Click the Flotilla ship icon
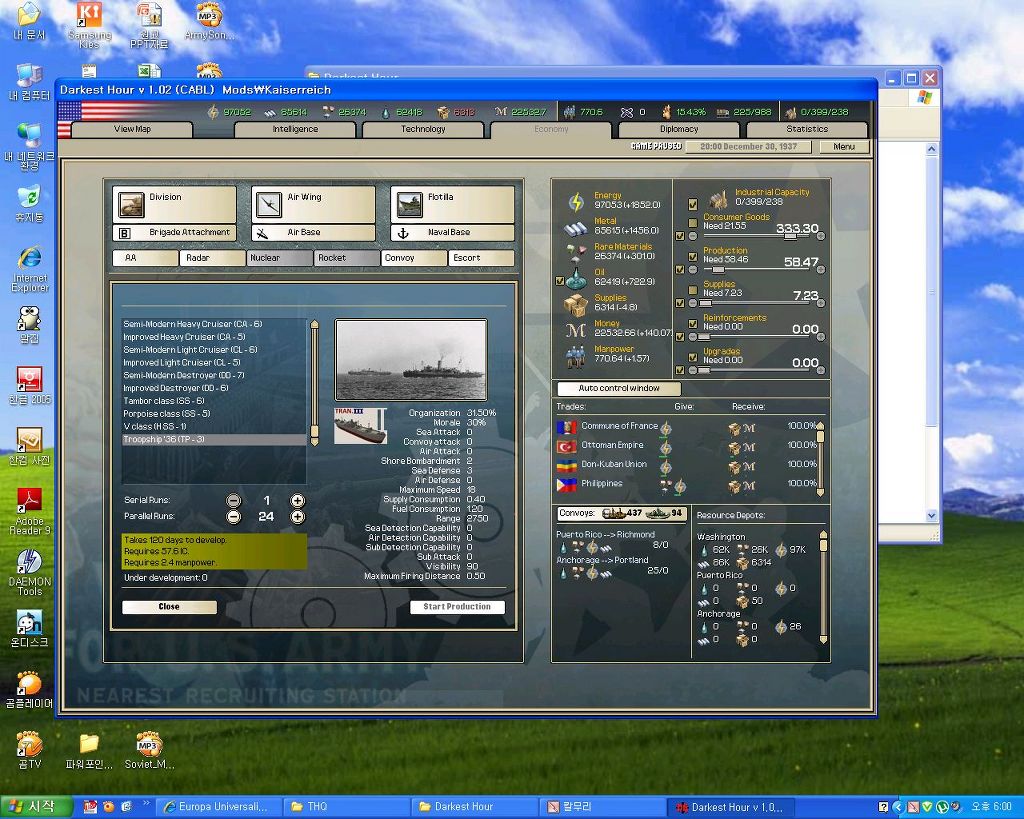Image resolution: width=1024 pixels, height=819 pixels. [x=409, y=204]
